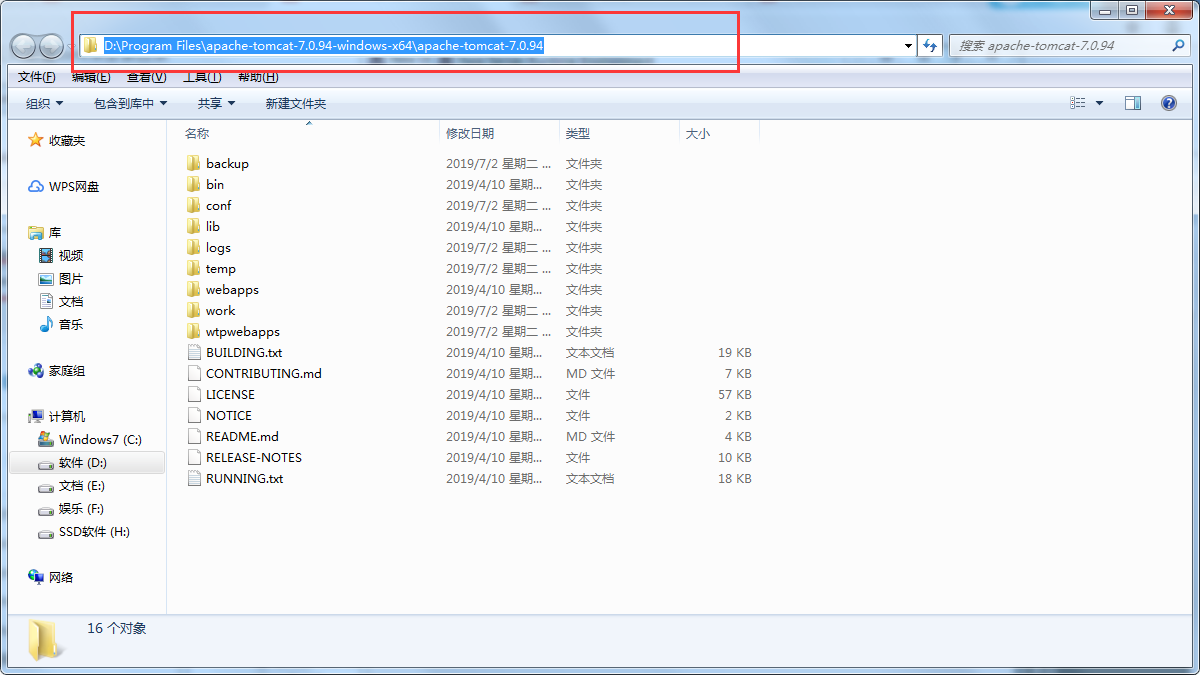
Task: Open the 视频 library
Action: tap(62, 255)
